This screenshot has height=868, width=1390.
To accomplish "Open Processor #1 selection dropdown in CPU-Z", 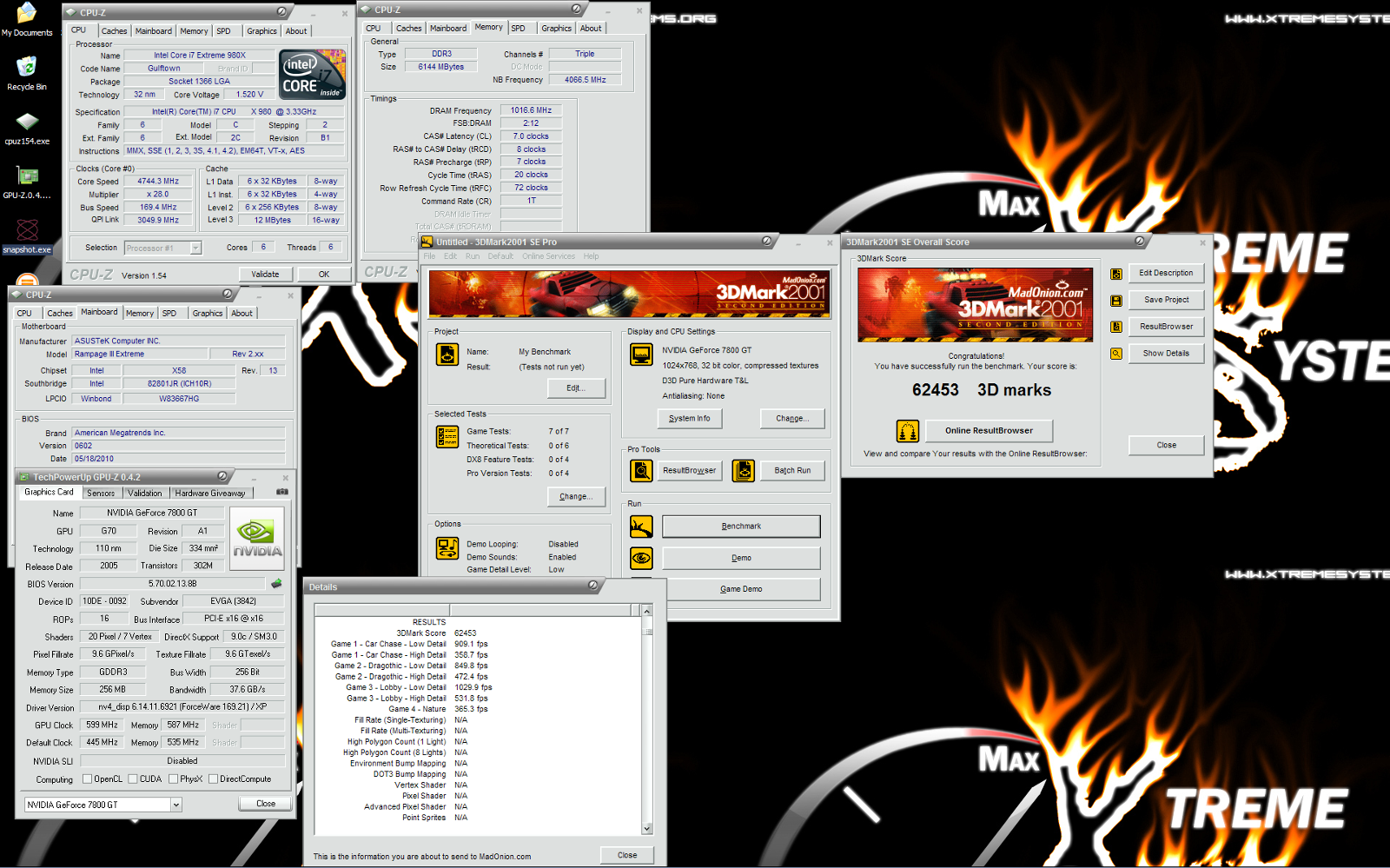I will (x=195, y=248).
